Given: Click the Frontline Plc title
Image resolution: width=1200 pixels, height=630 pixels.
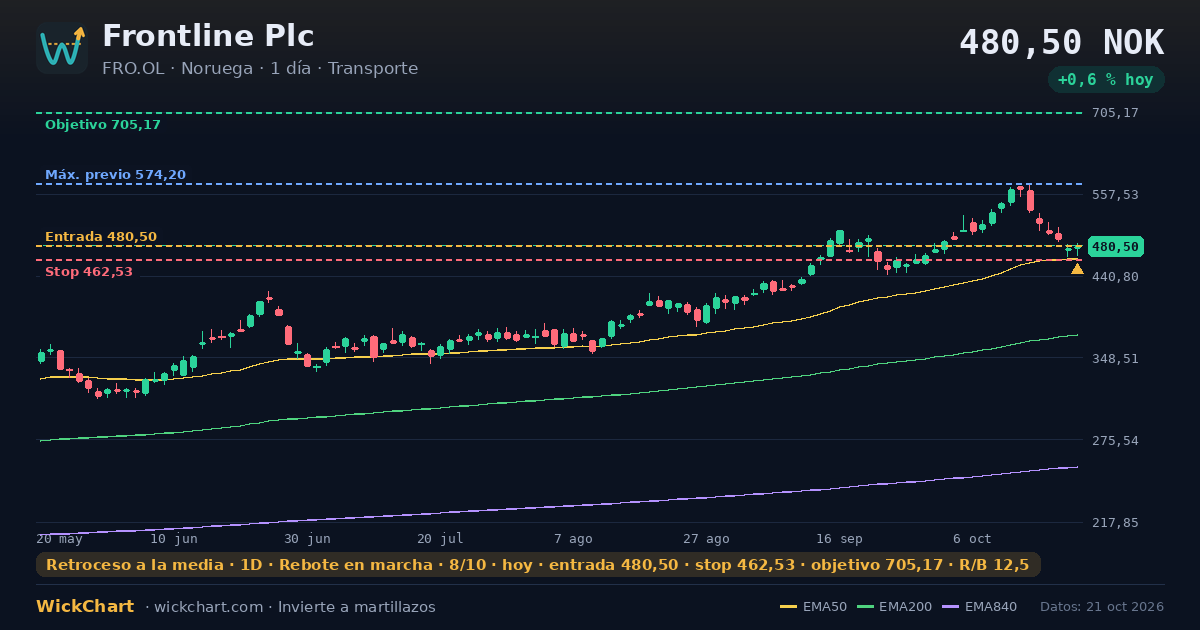Looking at the screenshot, I should pos(208,36).
